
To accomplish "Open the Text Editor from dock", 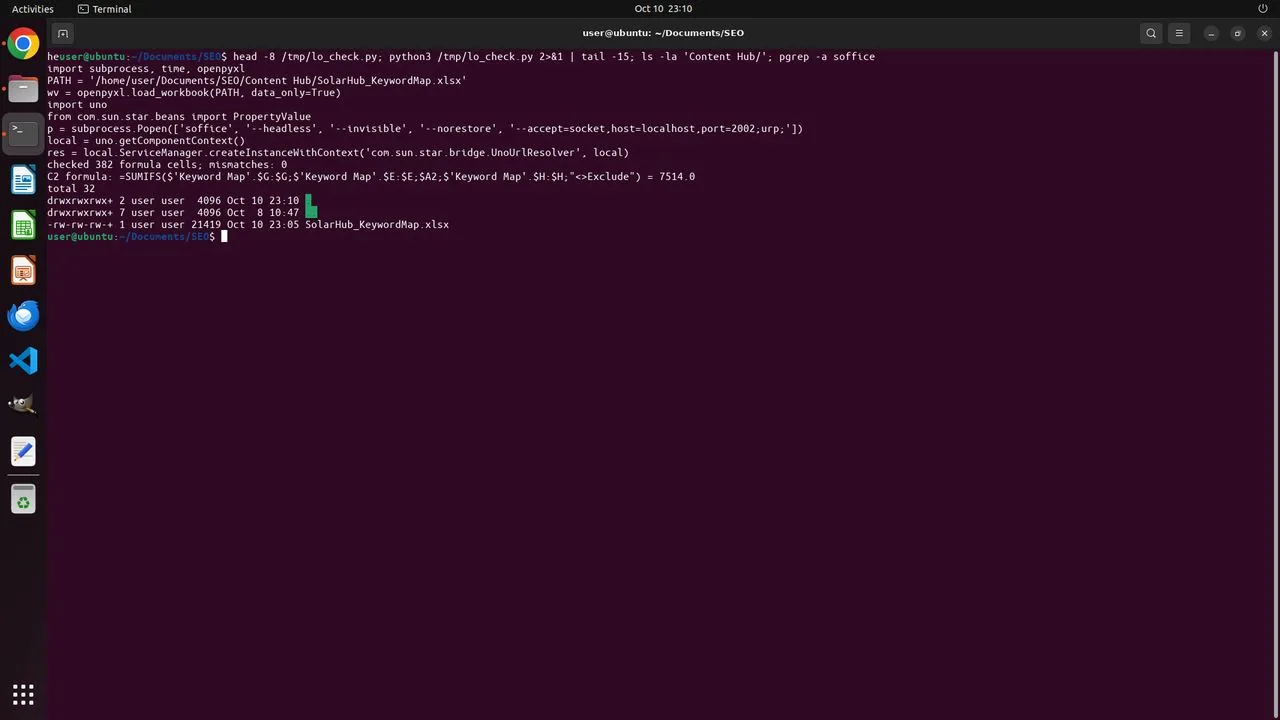I will click(23, 452).
